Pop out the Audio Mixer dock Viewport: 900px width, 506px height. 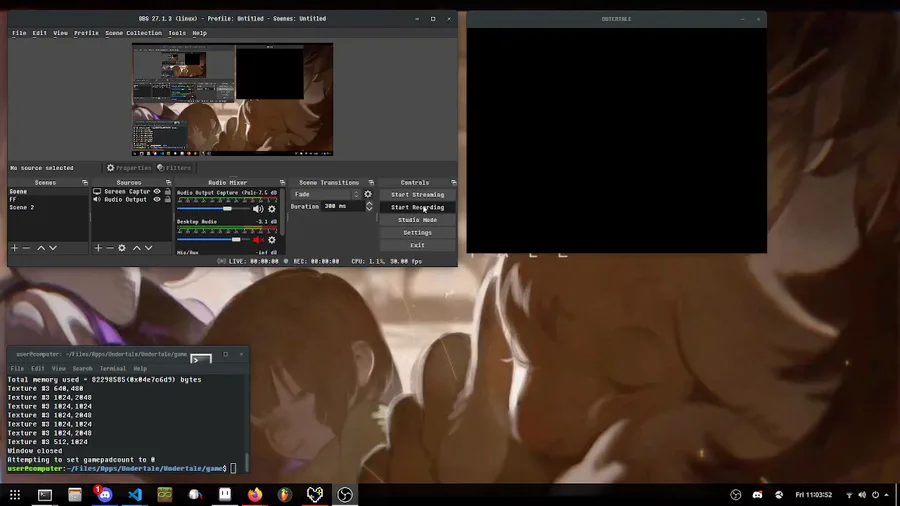[x=282, y=182]
